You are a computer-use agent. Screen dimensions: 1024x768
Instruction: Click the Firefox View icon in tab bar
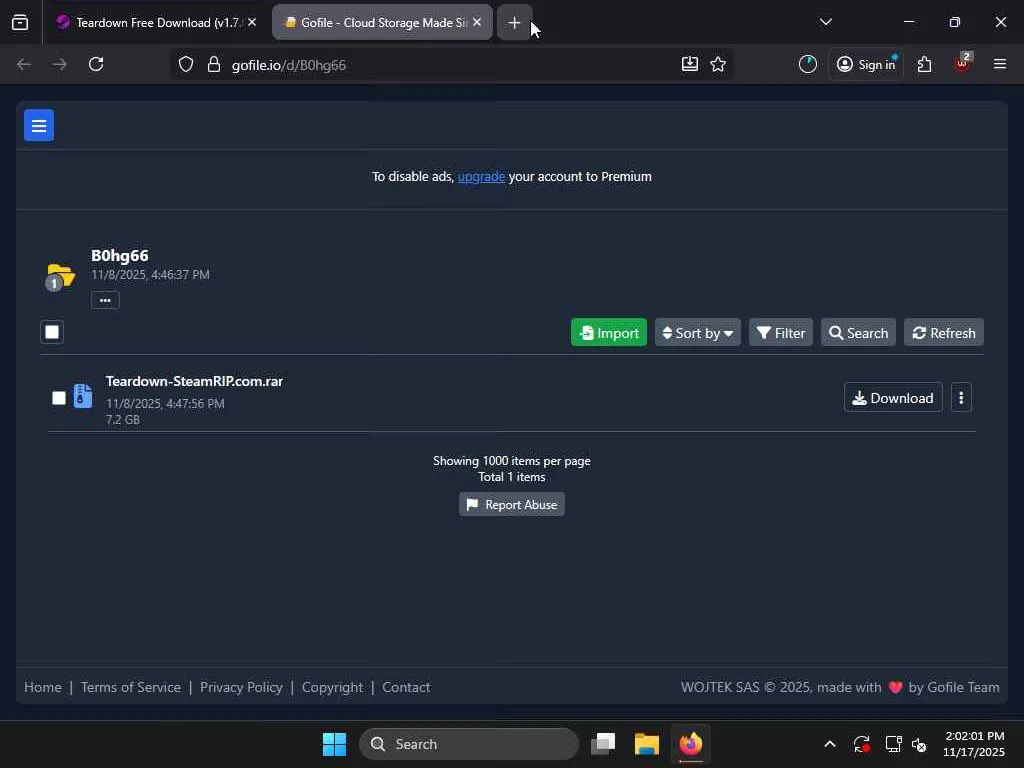click(20, 22)
